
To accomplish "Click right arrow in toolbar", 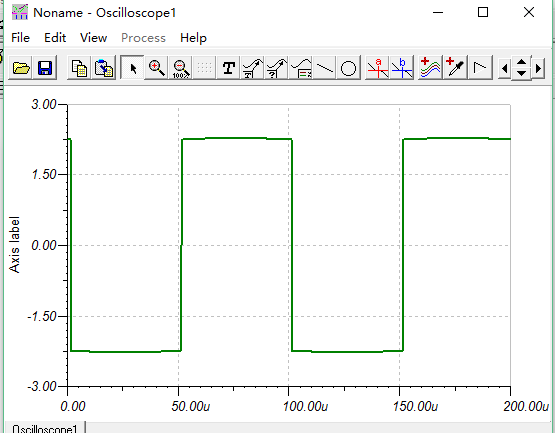I will point(538,68).
